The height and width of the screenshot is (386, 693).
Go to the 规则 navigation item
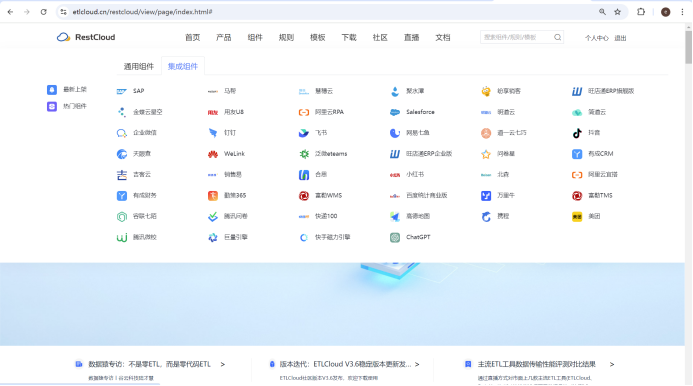pos(286,38)
